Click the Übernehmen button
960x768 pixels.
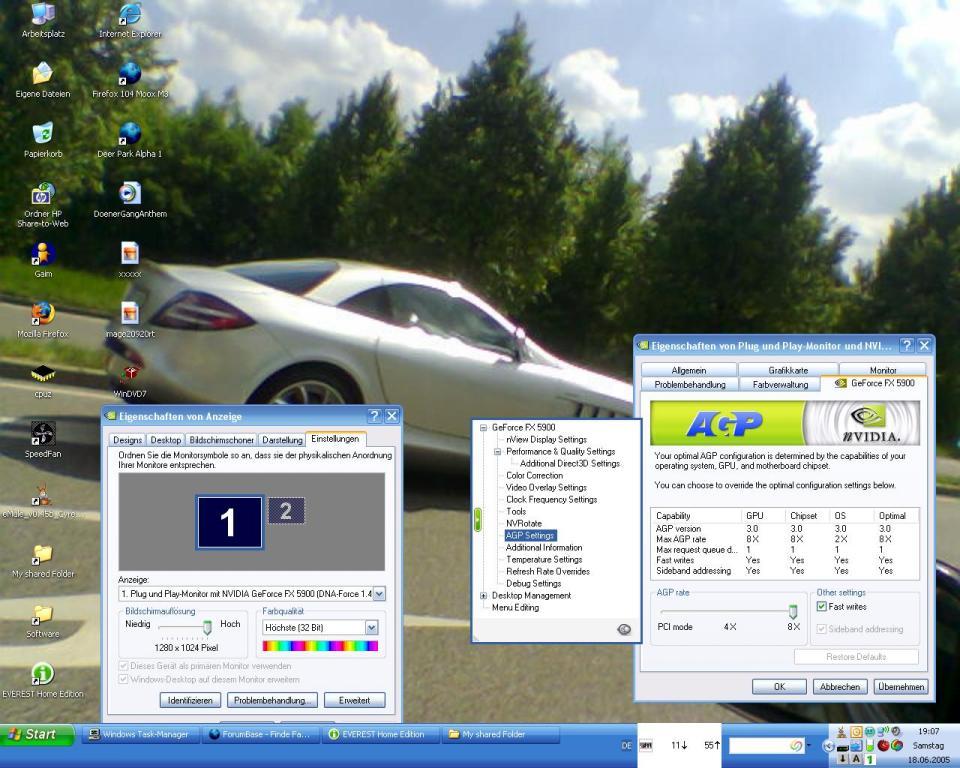point(901,687)
